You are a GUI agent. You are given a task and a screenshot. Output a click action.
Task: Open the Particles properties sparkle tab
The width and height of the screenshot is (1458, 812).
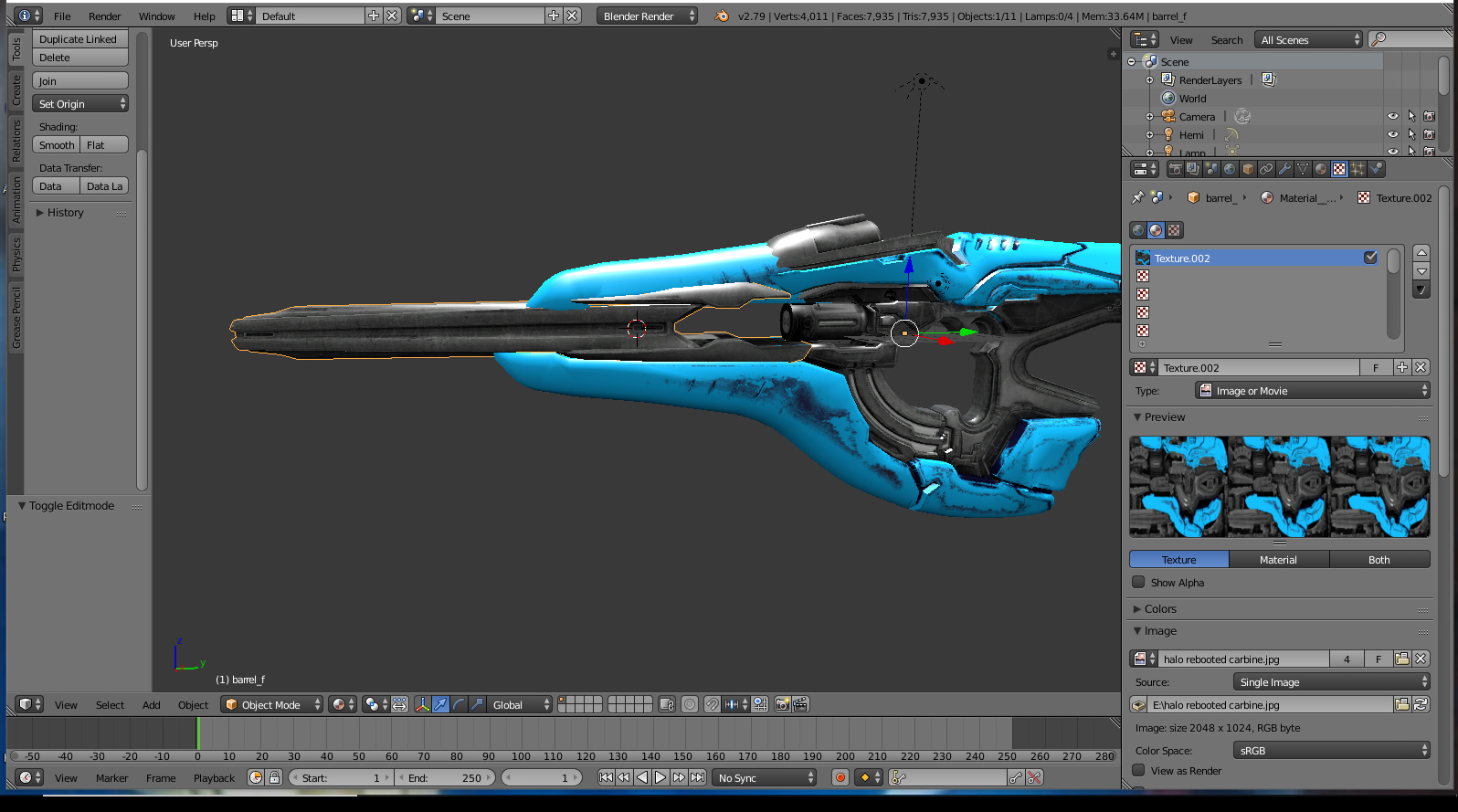pyautogui.click(x=1358, y=169)
